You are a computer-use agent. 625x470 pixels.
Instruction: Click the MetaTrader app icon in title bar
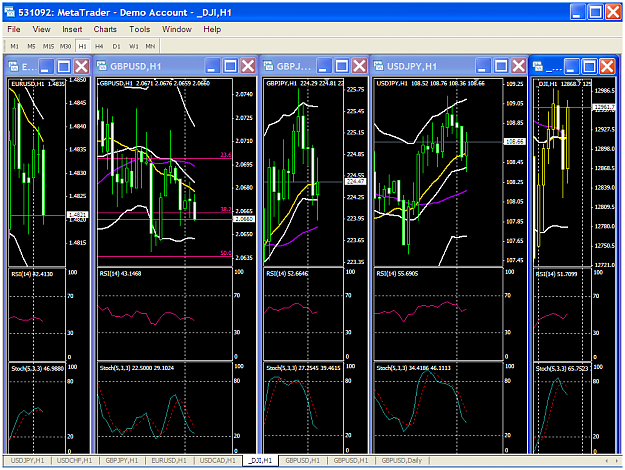point(10,12)
